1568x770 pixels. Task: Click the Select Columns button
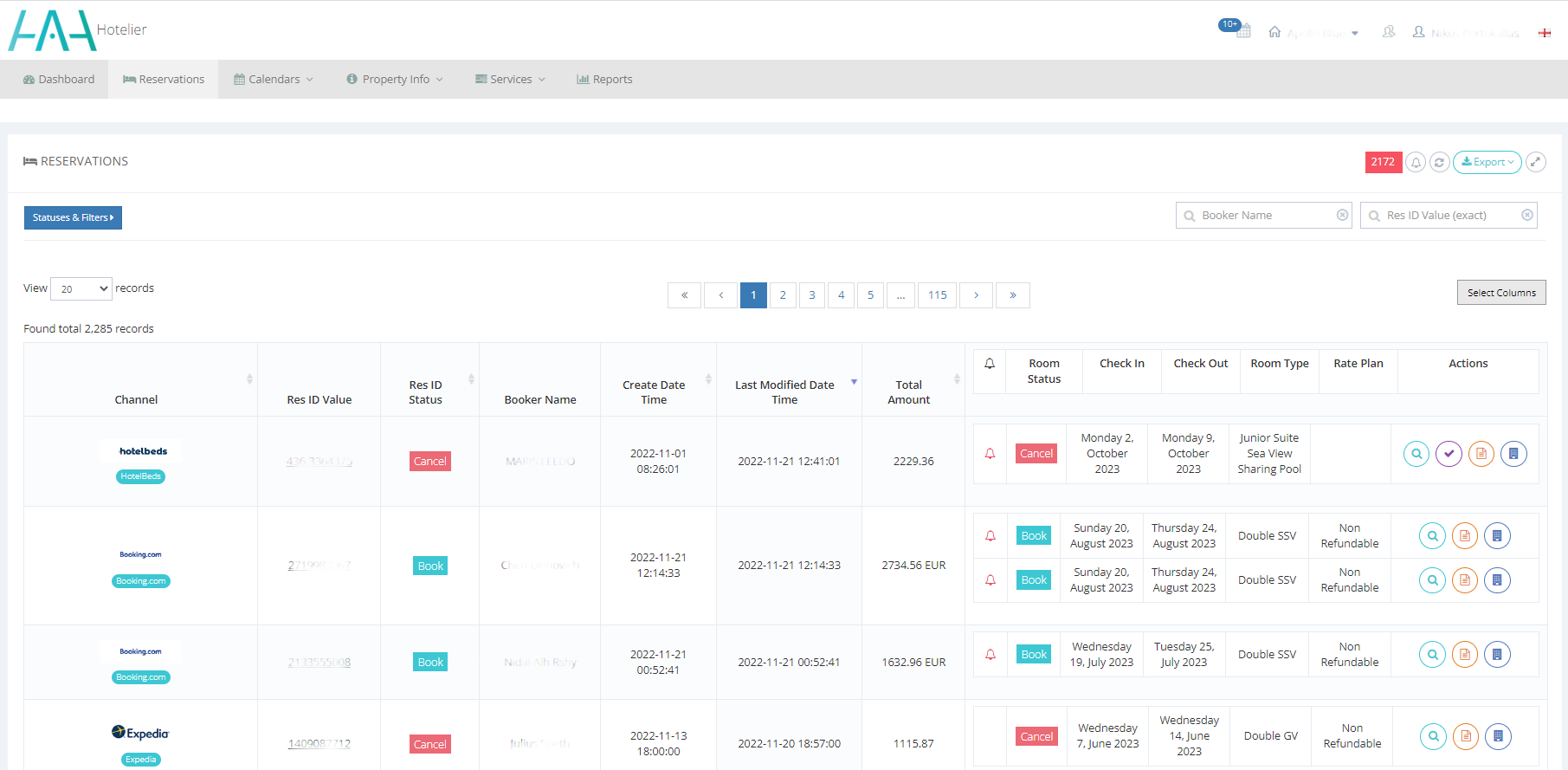pyautogui.click(x=1500, y=293)
